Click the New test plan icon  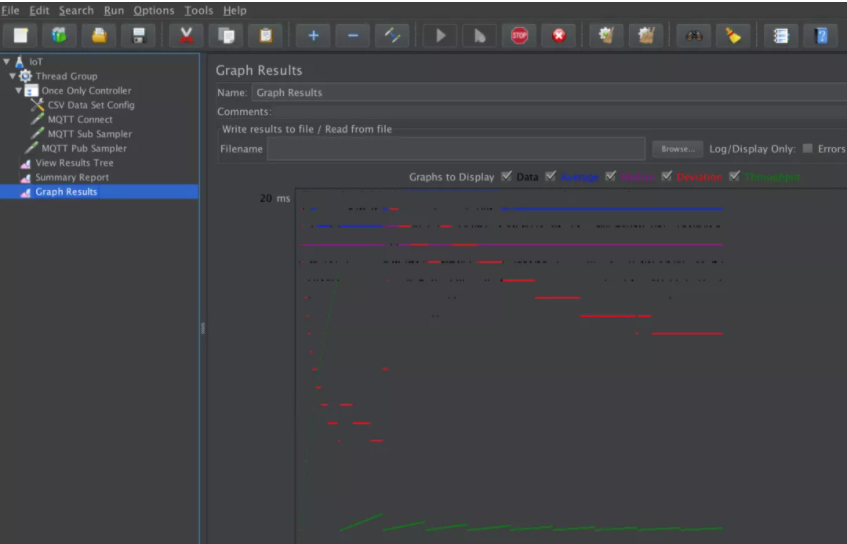coord(21,36)
